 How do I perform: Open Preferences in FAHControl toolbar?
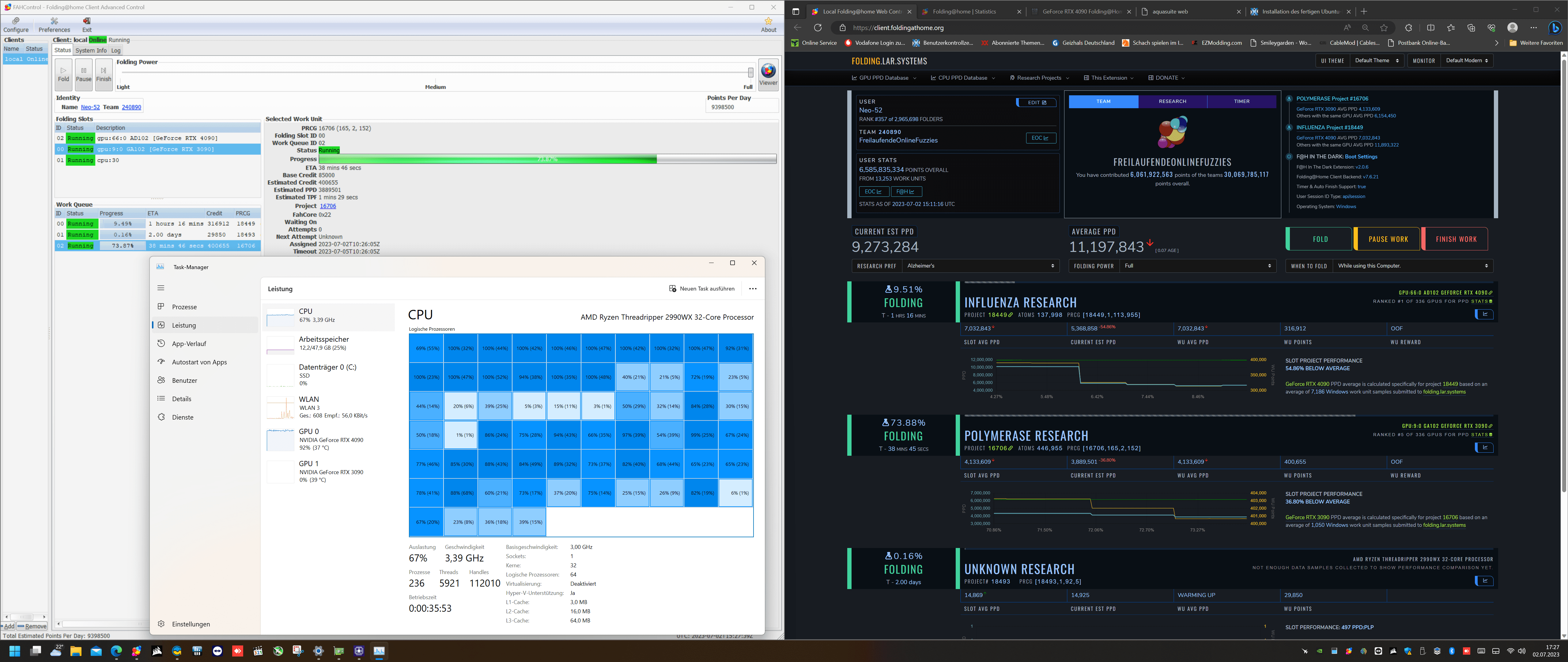tap(54, 25)
